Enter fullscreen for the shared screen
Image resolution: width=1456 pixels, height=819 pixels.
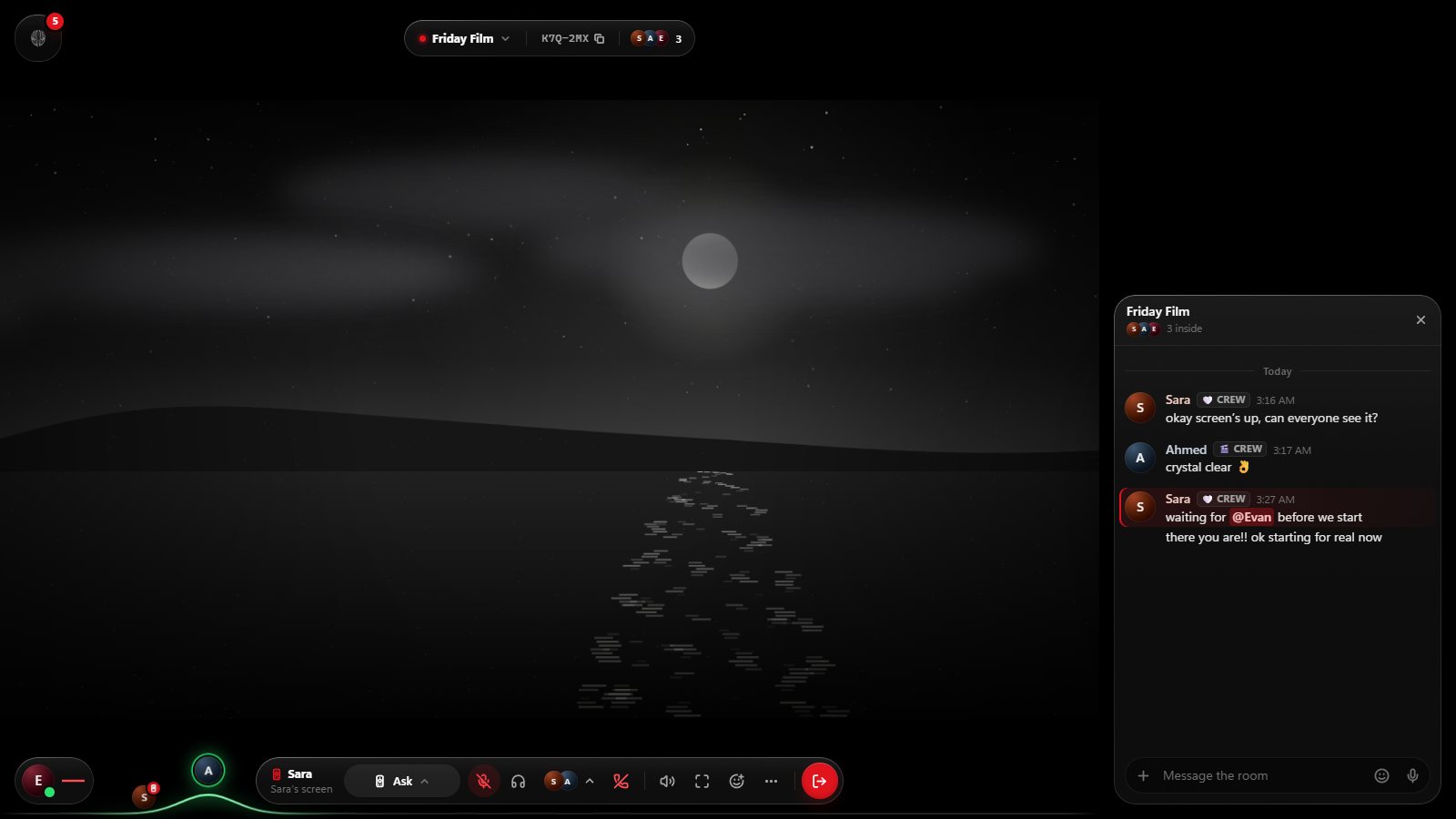[x=702, y=781]
